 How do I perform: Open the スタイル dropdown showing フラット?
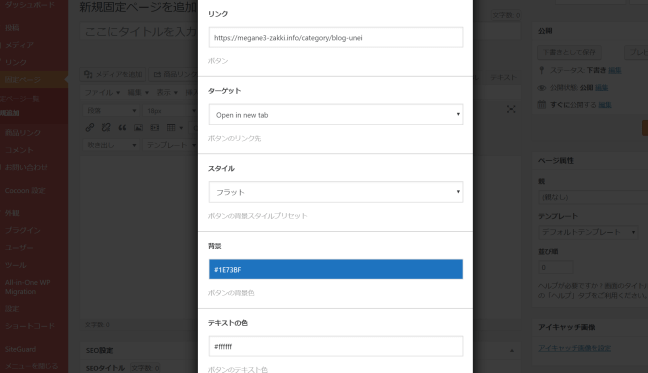pos(336,192)
